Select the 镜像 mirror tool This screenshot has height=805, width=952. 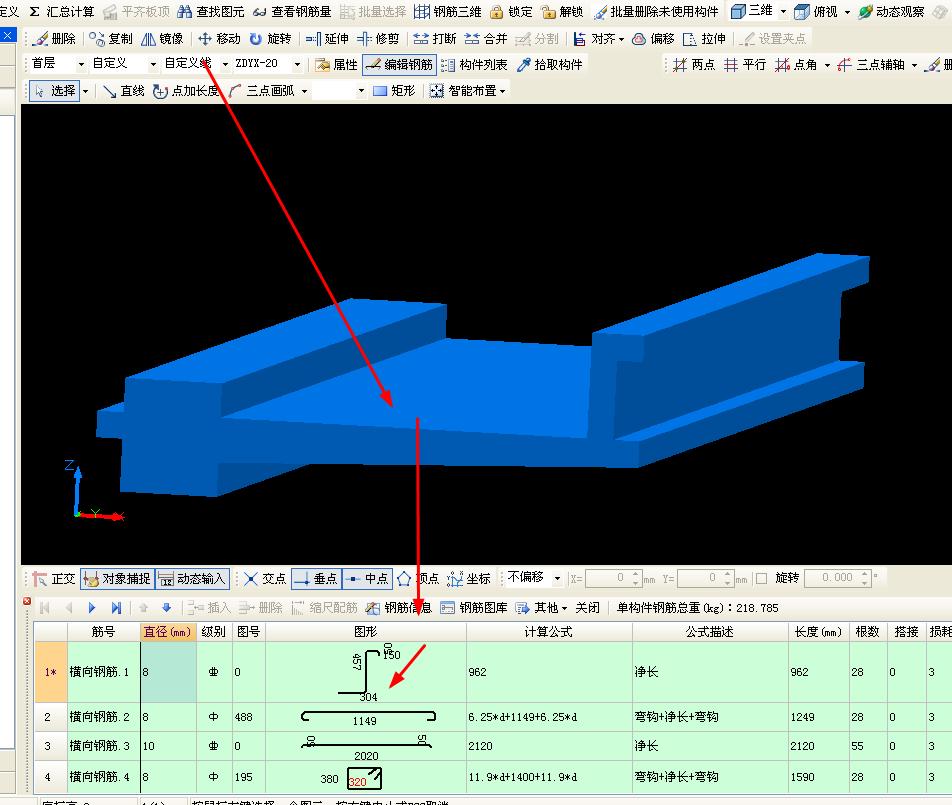[162, 39]
